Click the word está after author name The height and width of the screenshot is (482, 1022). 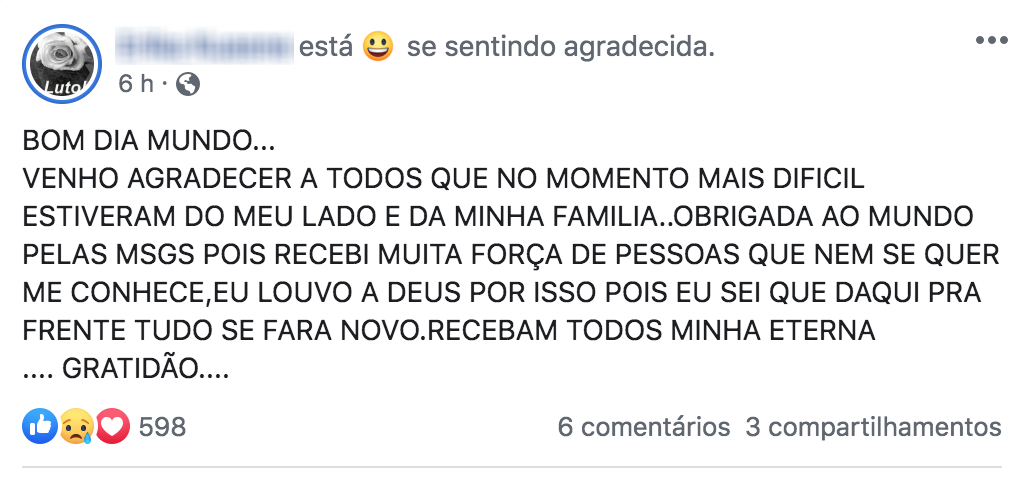326,48
